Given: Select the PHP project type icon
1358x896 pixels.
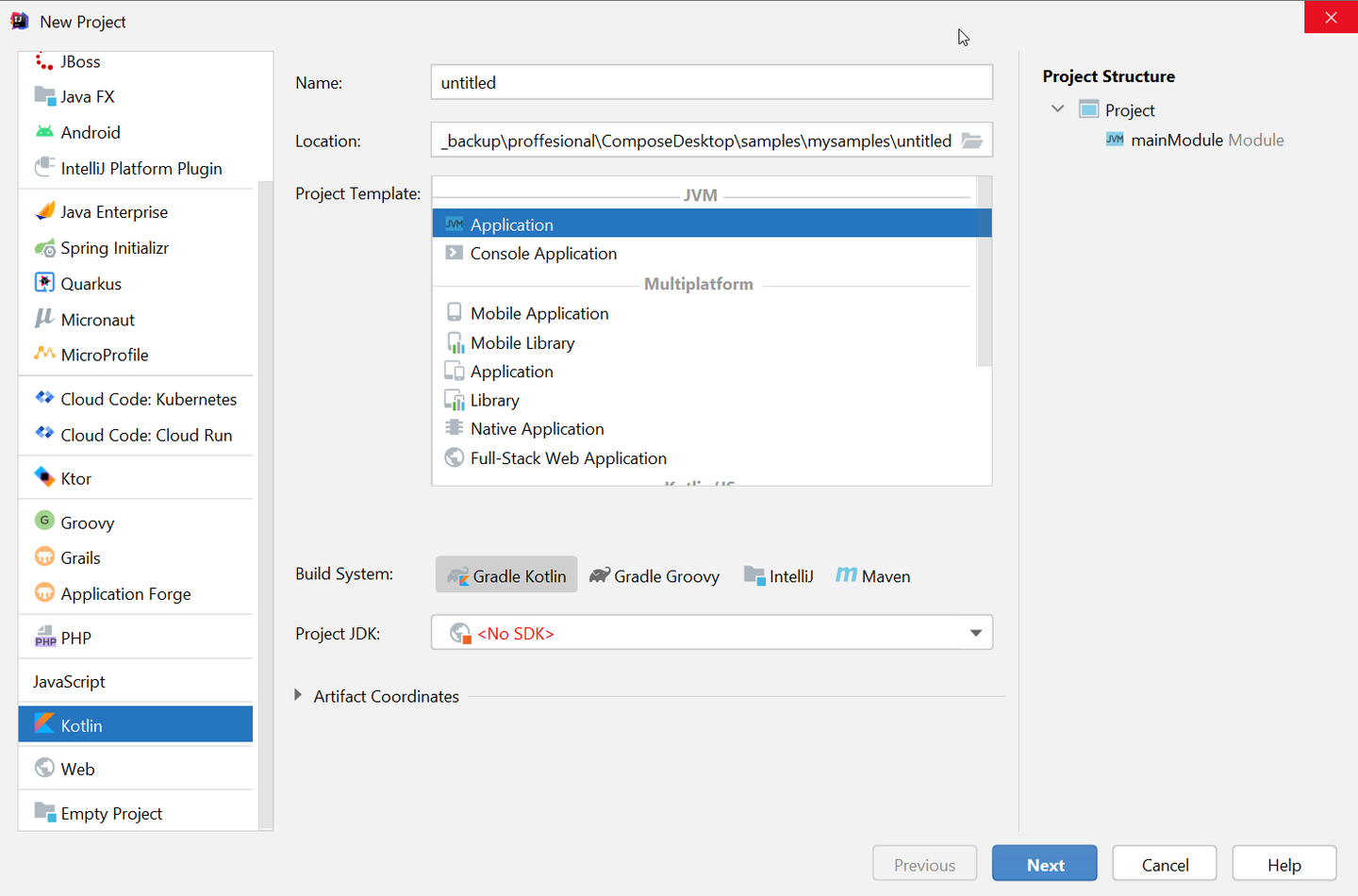Looking at the screenshot, I should click(x=44, y=637).
